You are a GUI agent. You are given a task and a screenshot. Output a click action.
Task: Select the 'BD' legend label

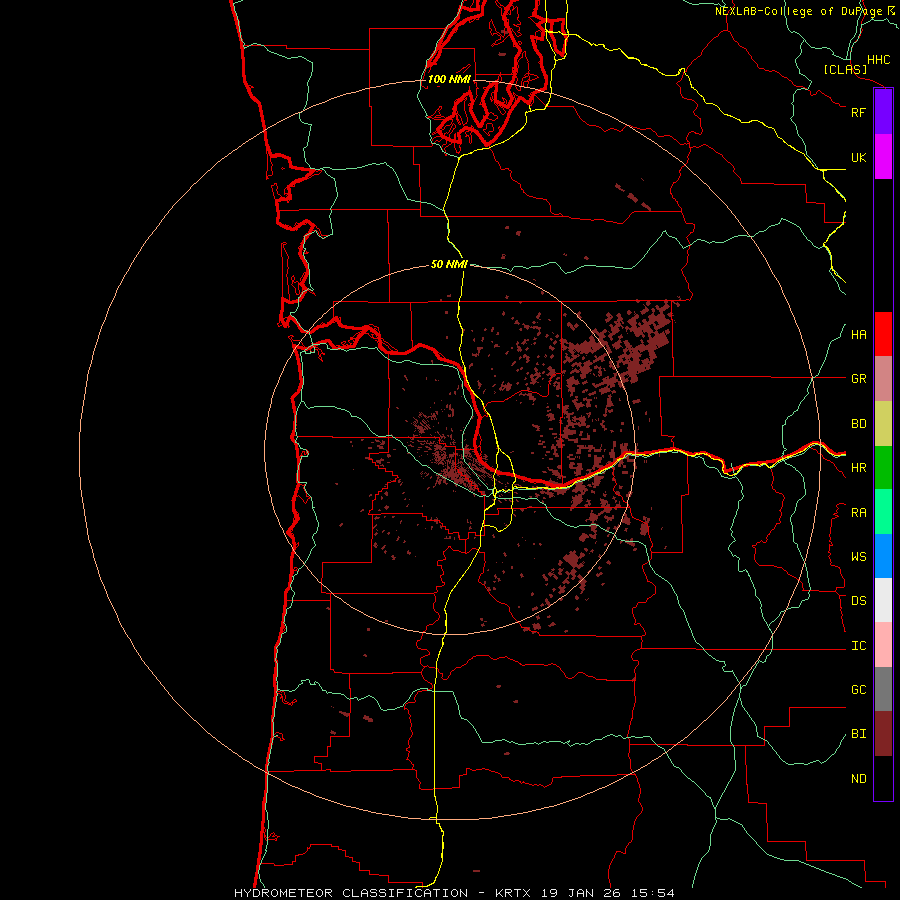pos(858,424)
